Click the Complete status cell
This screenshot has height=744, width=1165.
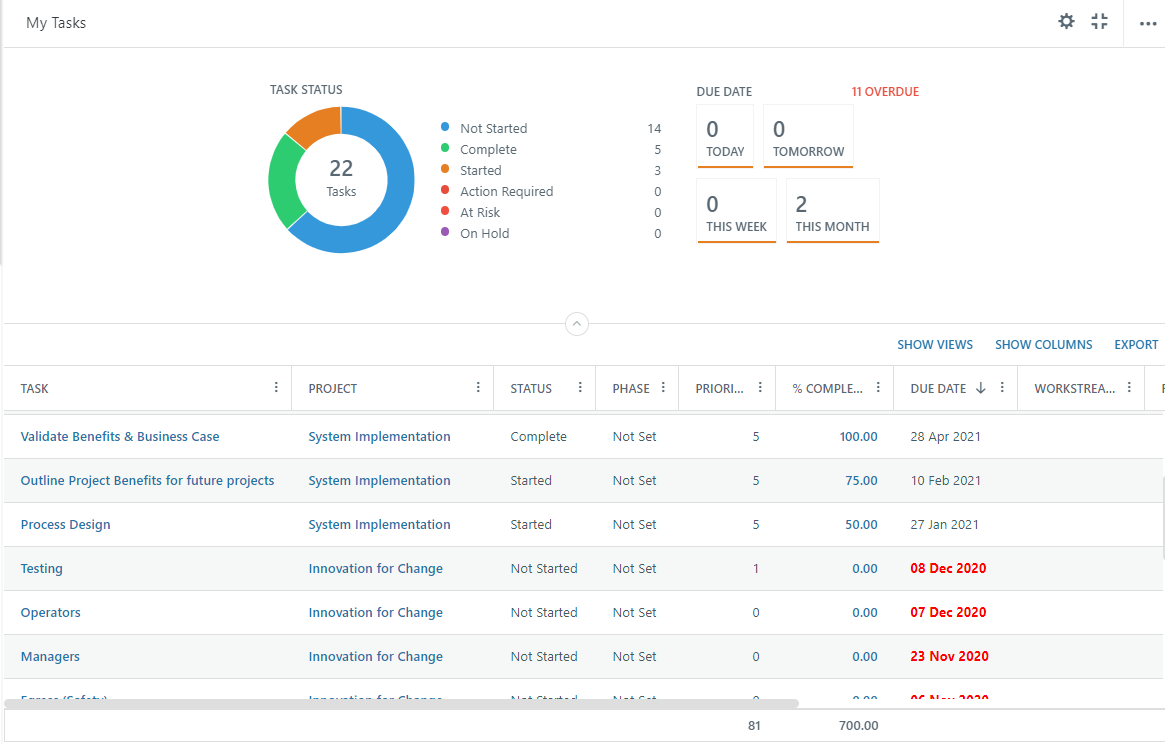[538, 437]
